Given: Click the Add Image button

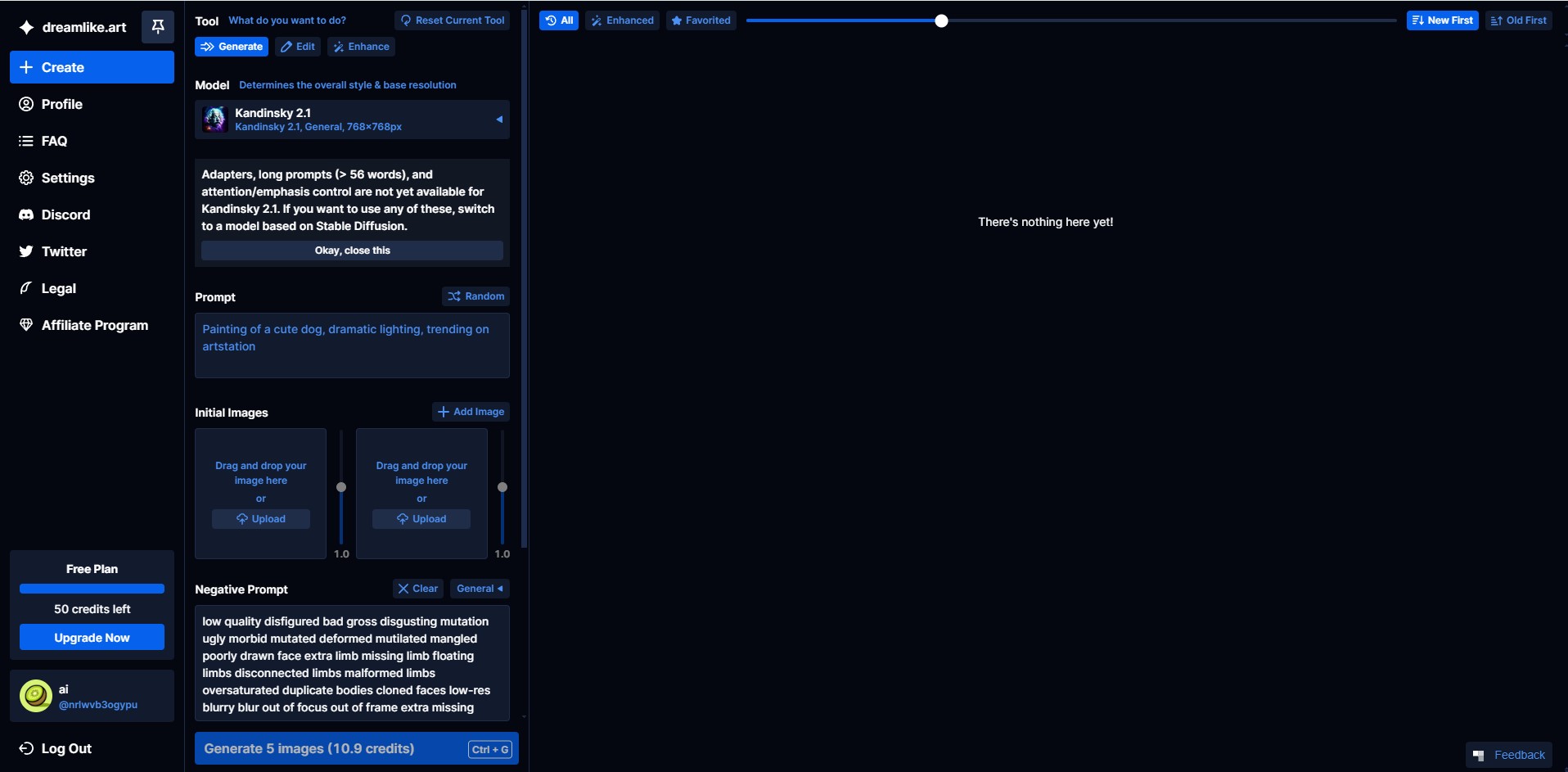Looking at the screenshot, I should point(471,412).
